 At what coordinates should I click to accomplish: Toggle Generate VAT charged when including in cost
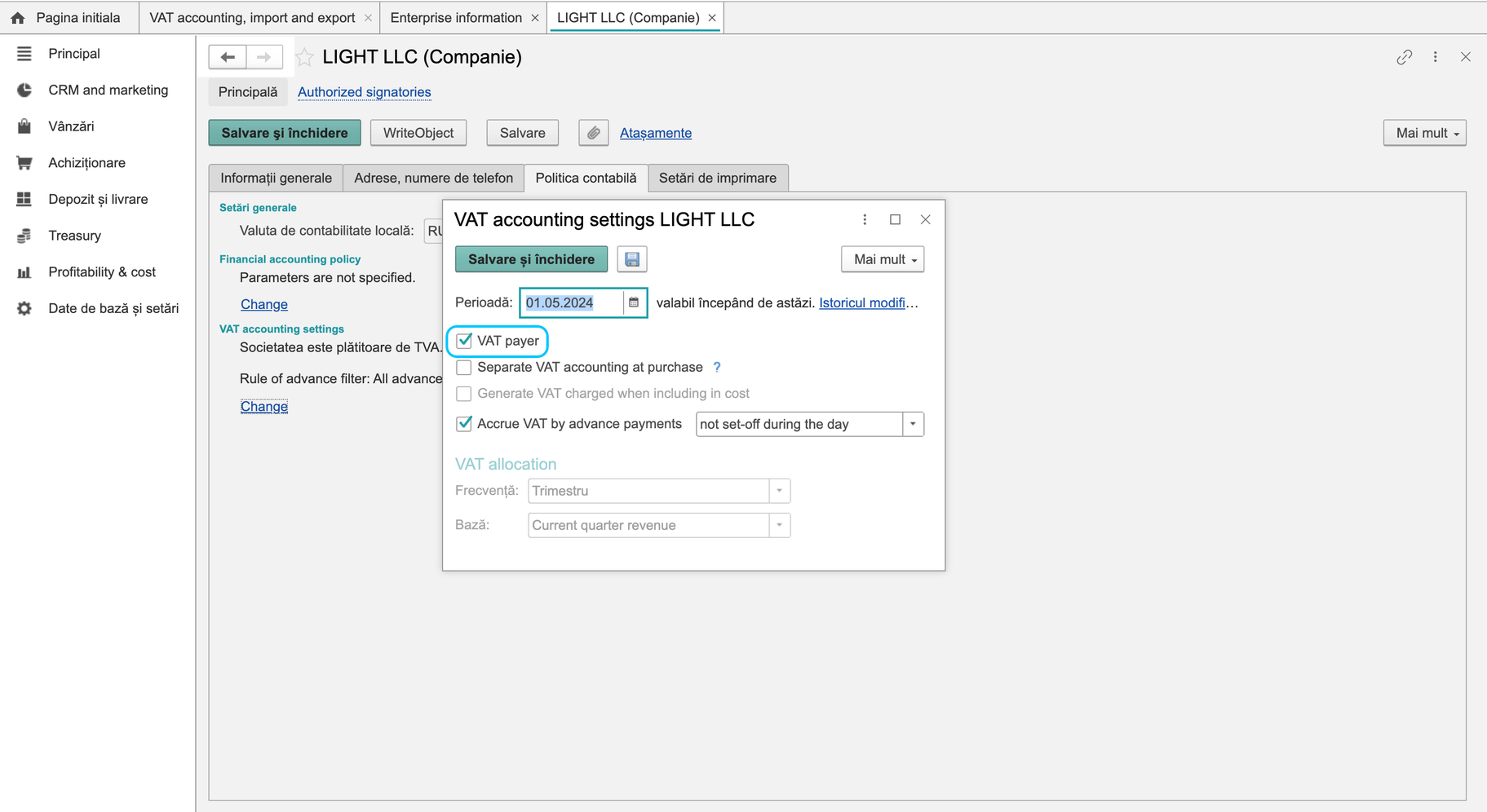click(x=464, y=394)
